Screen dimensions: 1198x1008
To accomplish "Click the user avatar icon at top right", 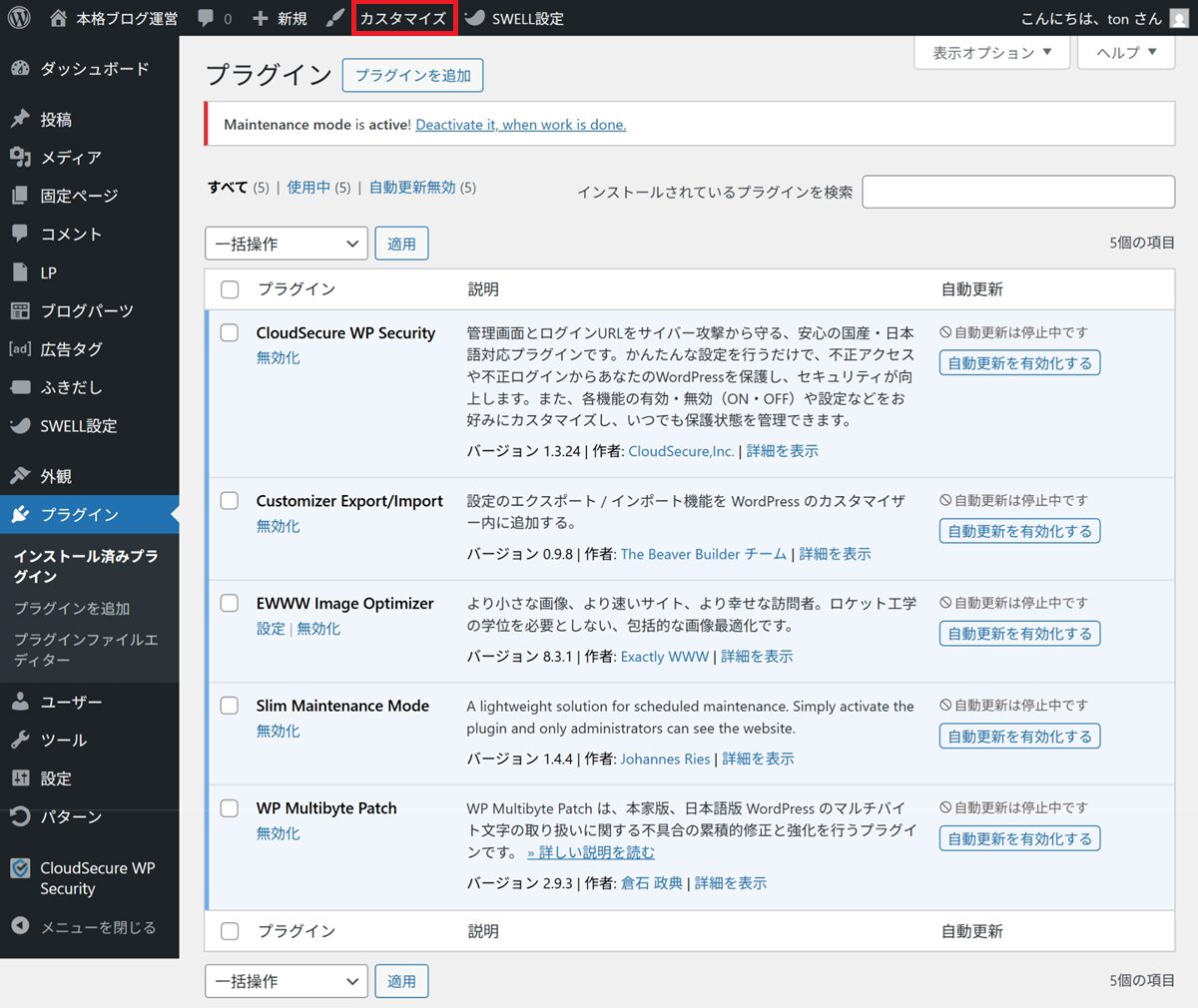I will (1178, 18).
